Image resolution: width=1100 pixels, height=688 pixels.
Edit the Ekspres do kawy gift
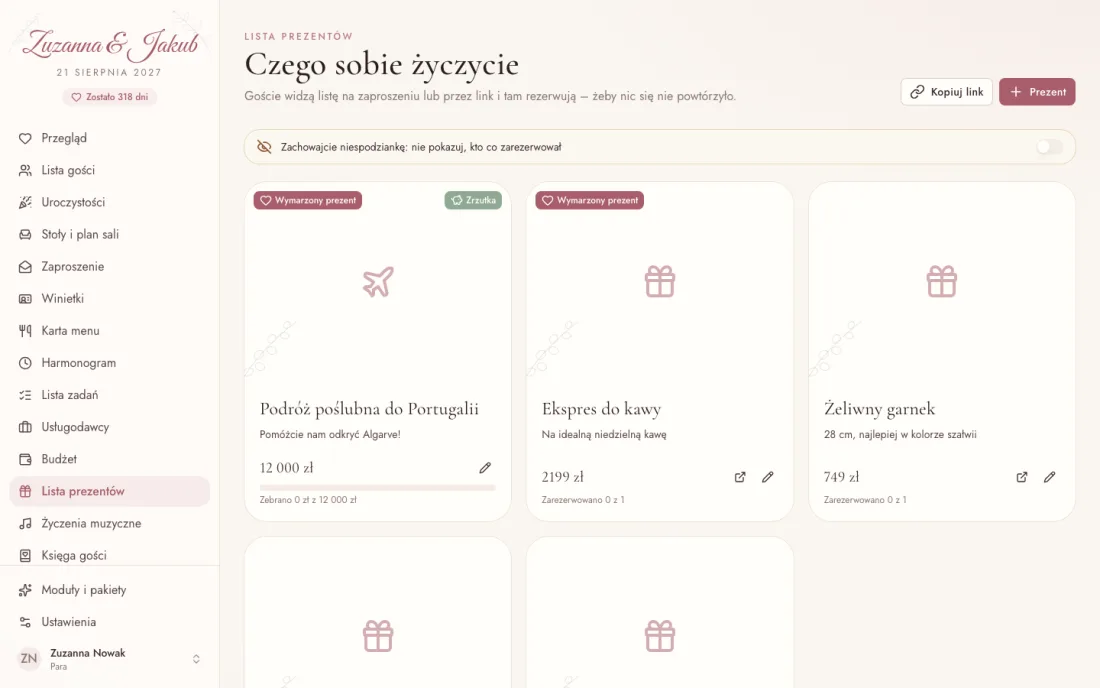pyautogui.click(x=767, y=477)
